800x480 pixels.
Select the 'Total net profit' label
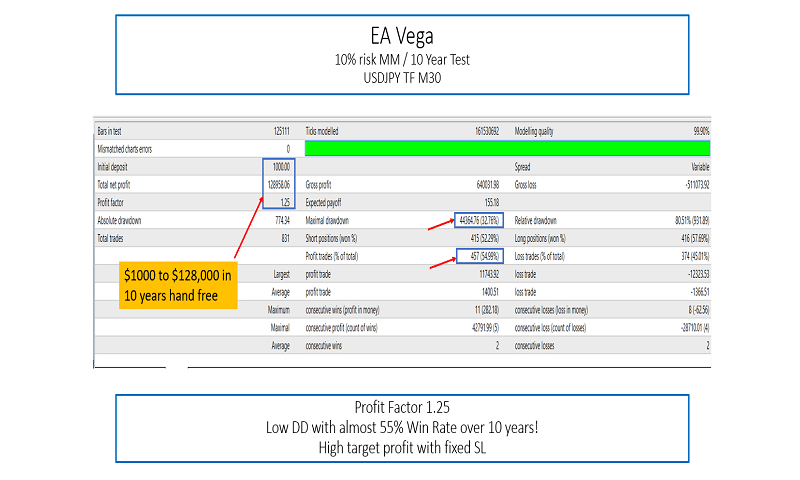tap(114, 185)
